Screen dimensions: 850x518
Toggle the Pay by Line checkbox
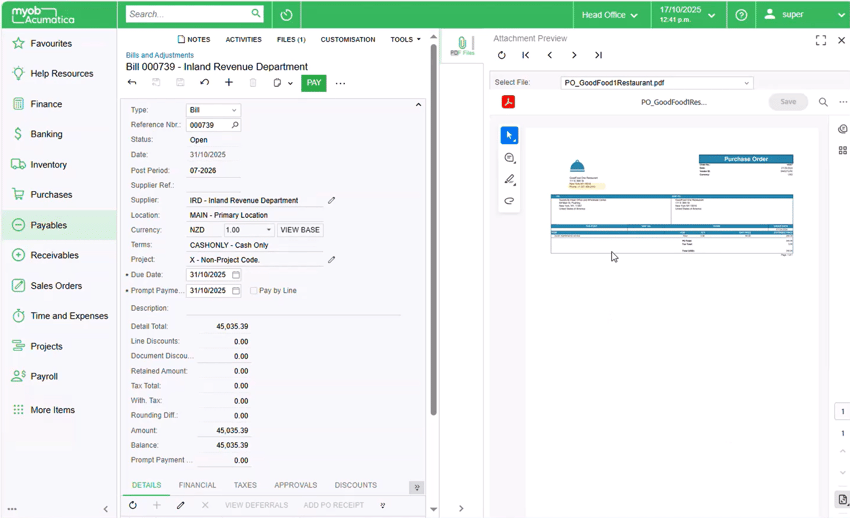254,291
